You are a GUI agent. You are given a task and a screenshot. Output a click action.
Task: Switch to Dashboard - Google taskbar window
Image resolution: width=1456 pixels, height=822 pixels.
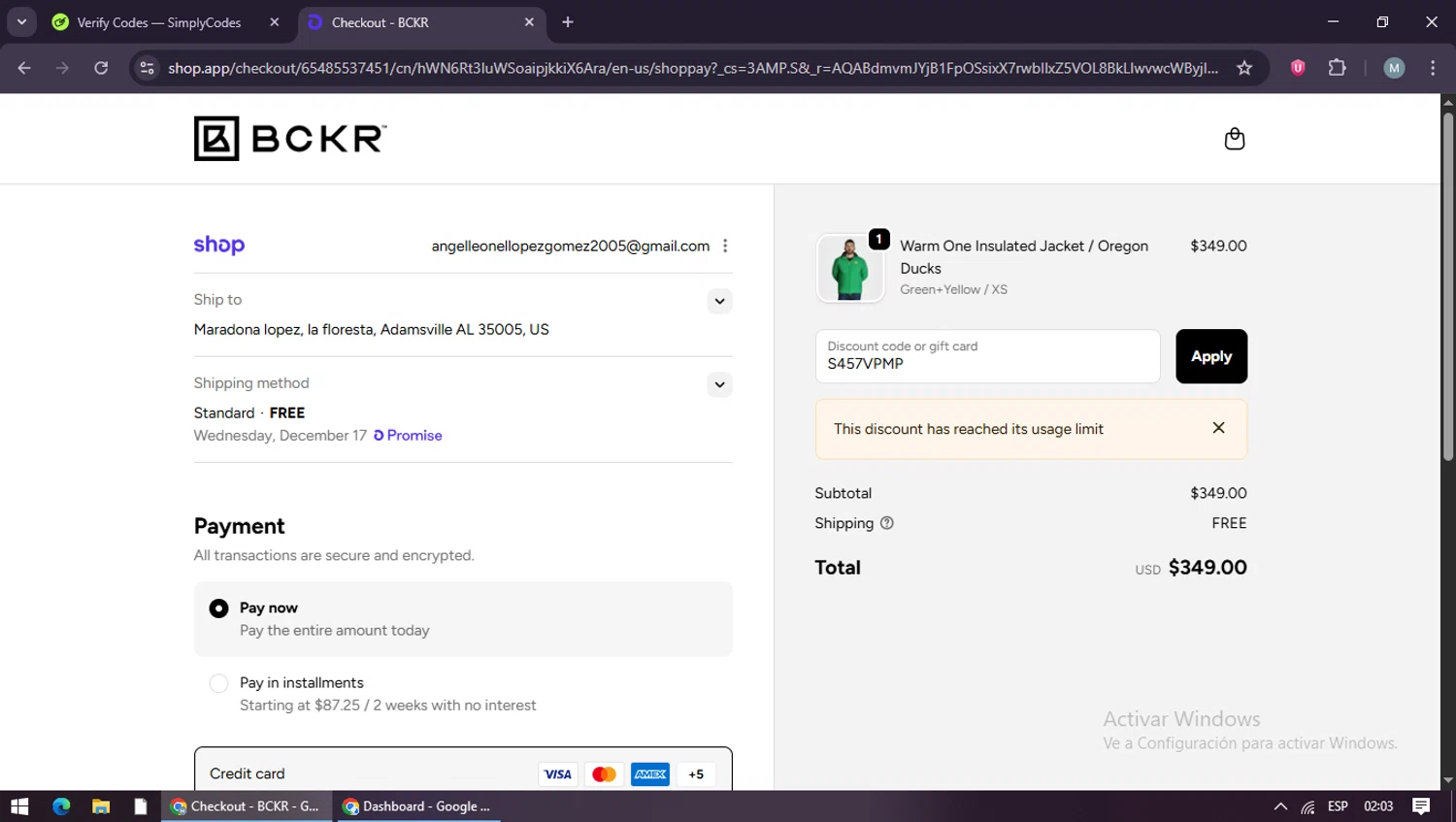pos(418,806)
